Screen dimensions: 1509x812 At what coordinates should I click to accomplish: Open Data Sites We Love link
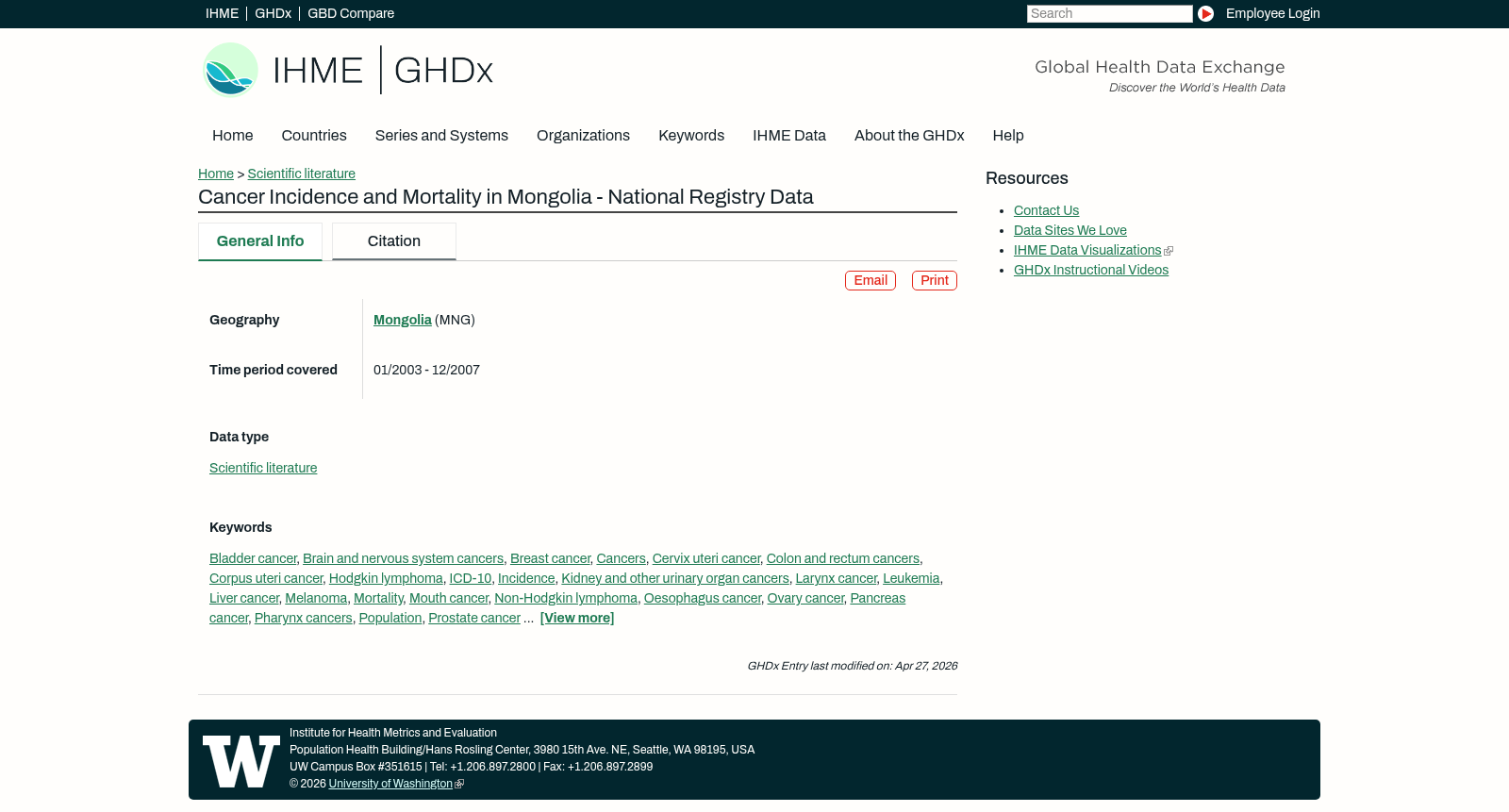click(1070, 230)
